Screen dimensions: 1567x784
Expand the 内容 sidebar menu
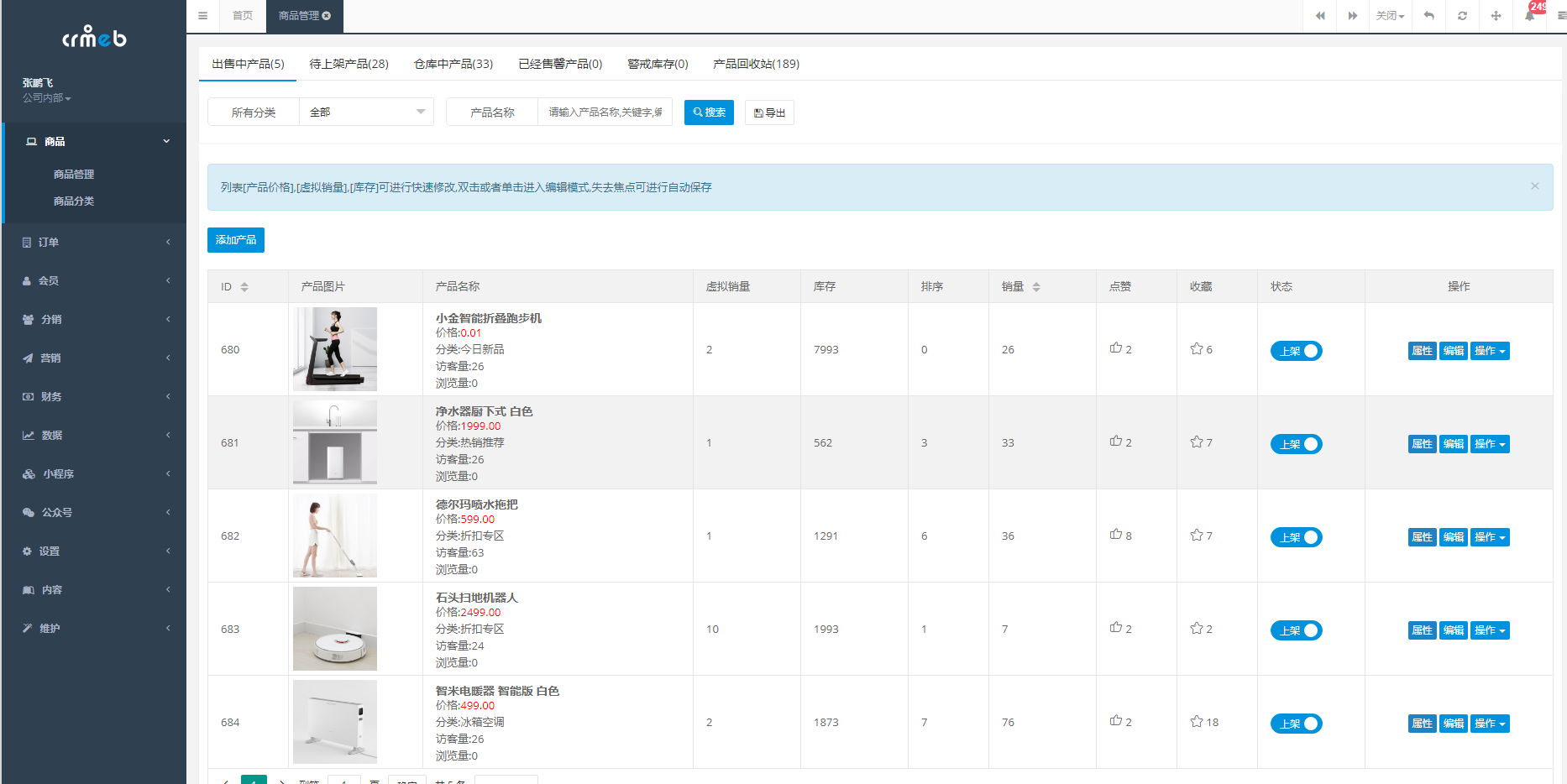[94, 590]
